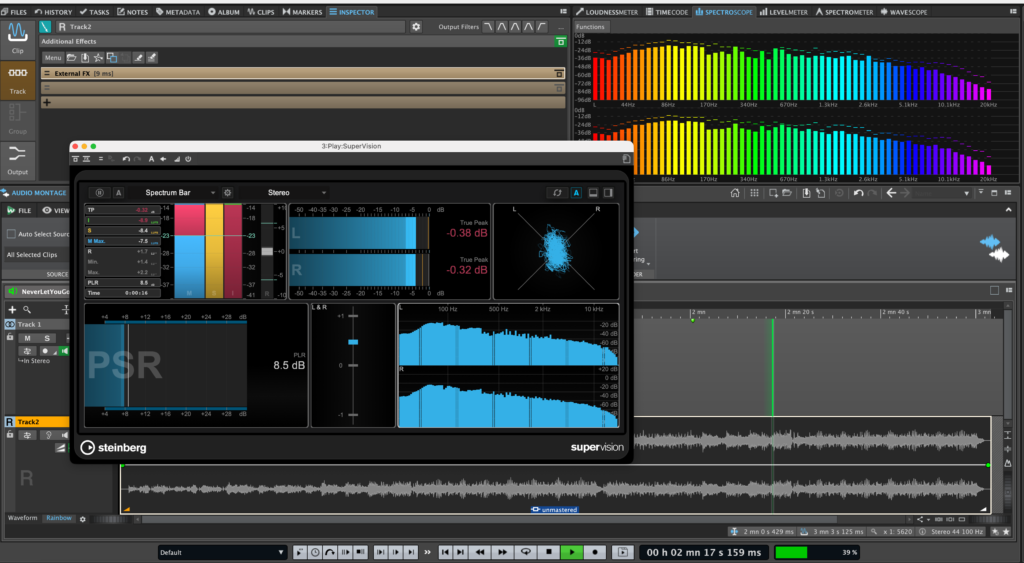Viewport: 1024px width, 563px height.
Task: Toggle loop playback in transport bar
Action: click(526, 553)
